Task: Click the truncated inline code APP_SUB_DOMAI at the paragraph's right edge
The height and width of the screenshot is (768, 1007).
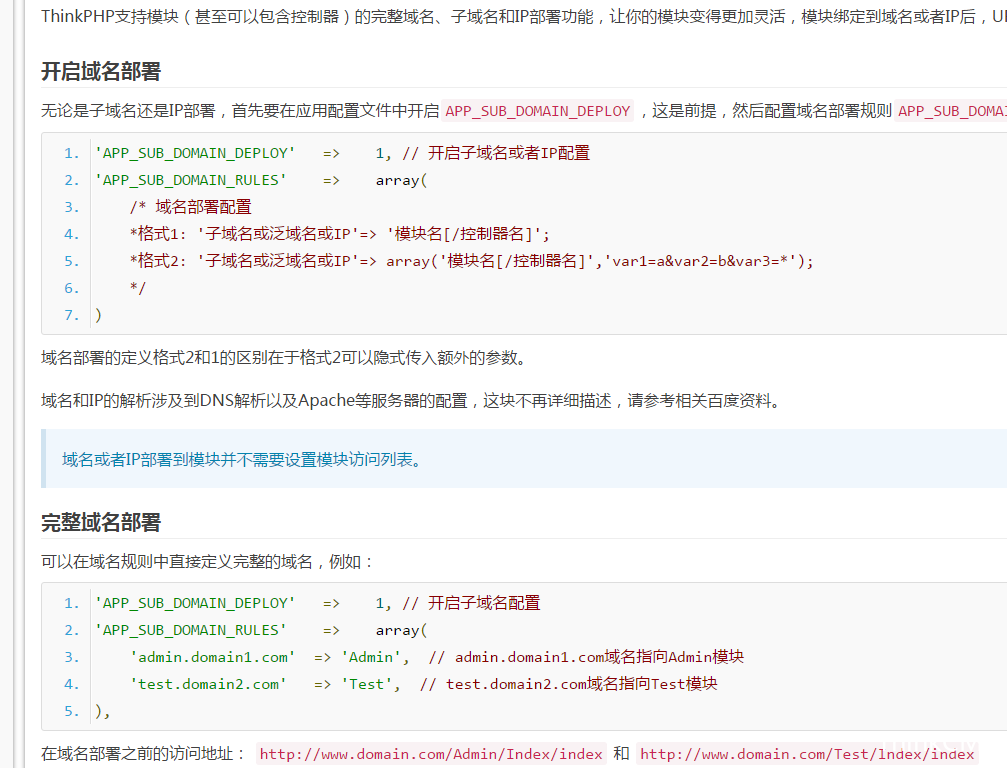Action: 950,111
